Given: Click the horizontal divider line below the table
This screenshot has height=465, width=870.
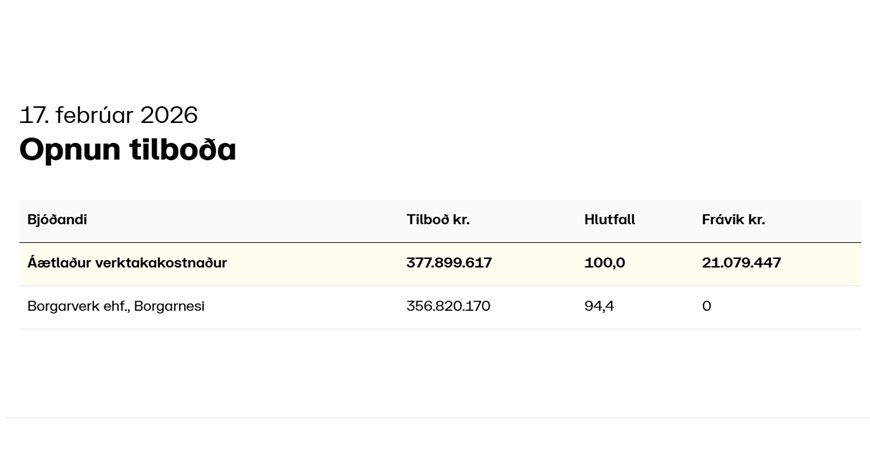Looking at the screenshot, I should coord(437,417).
